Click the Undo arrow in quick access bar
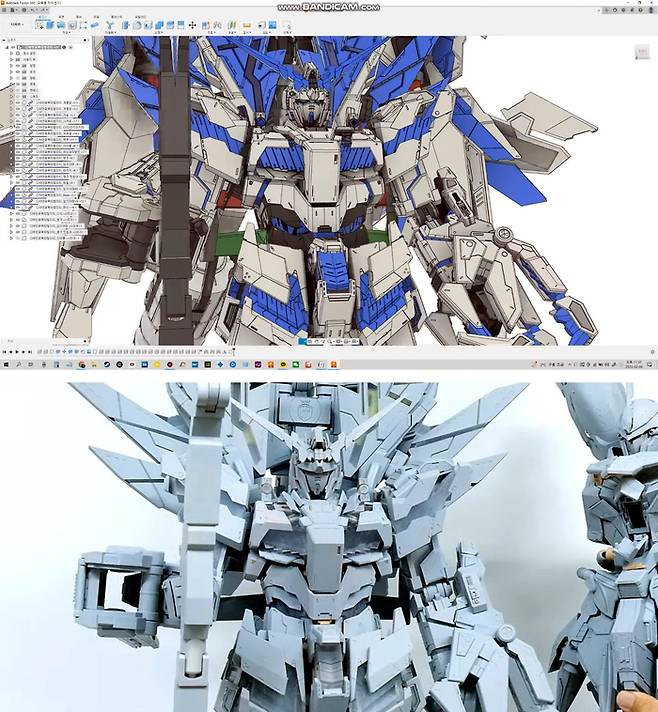This screenshot has height=712, width=658. point(33,10)
